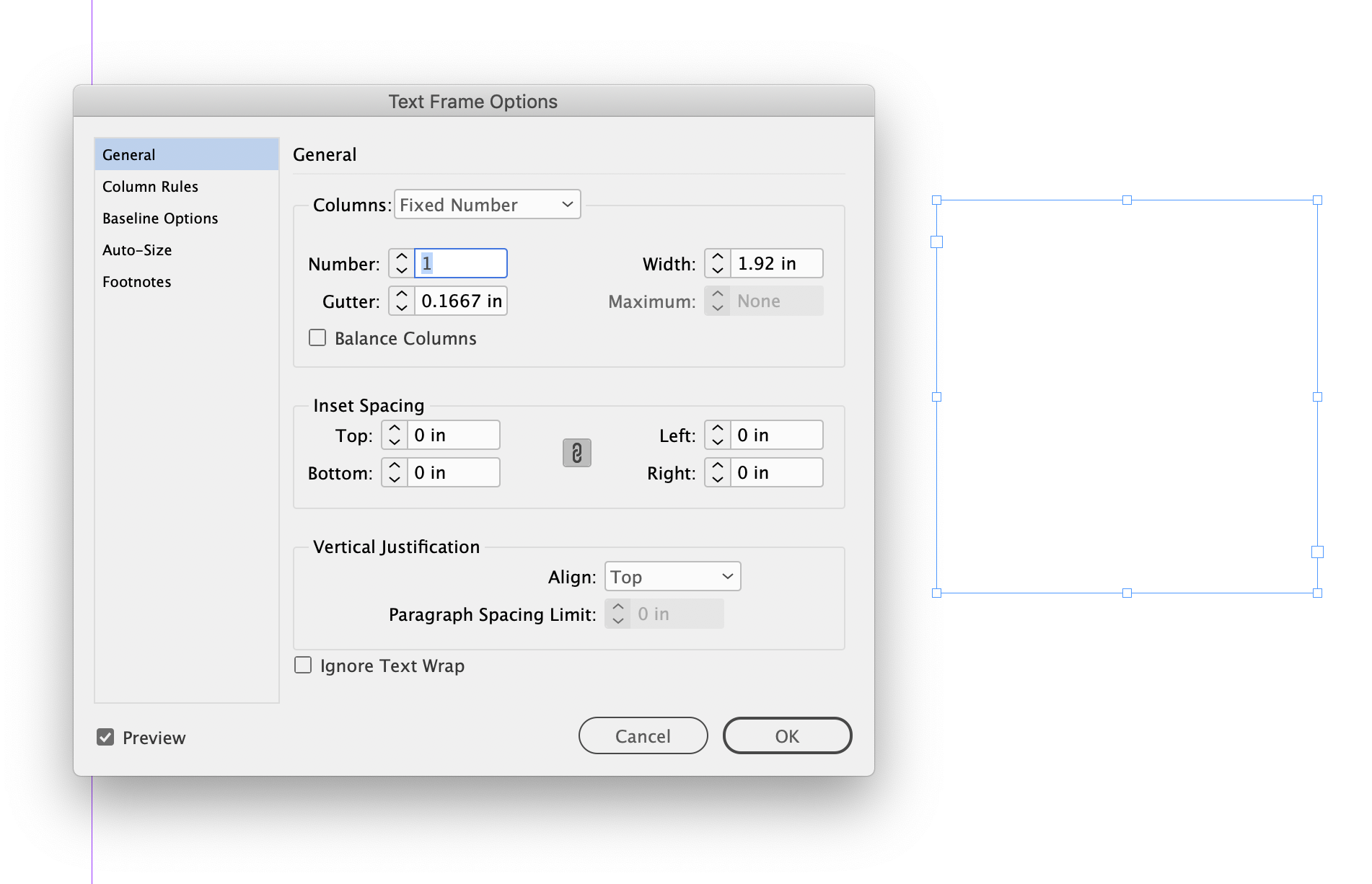Image resolution: width=1372 pixels, height=884 pixels.
Task: Confirm changes with the OK button
Action: (786, 735)
